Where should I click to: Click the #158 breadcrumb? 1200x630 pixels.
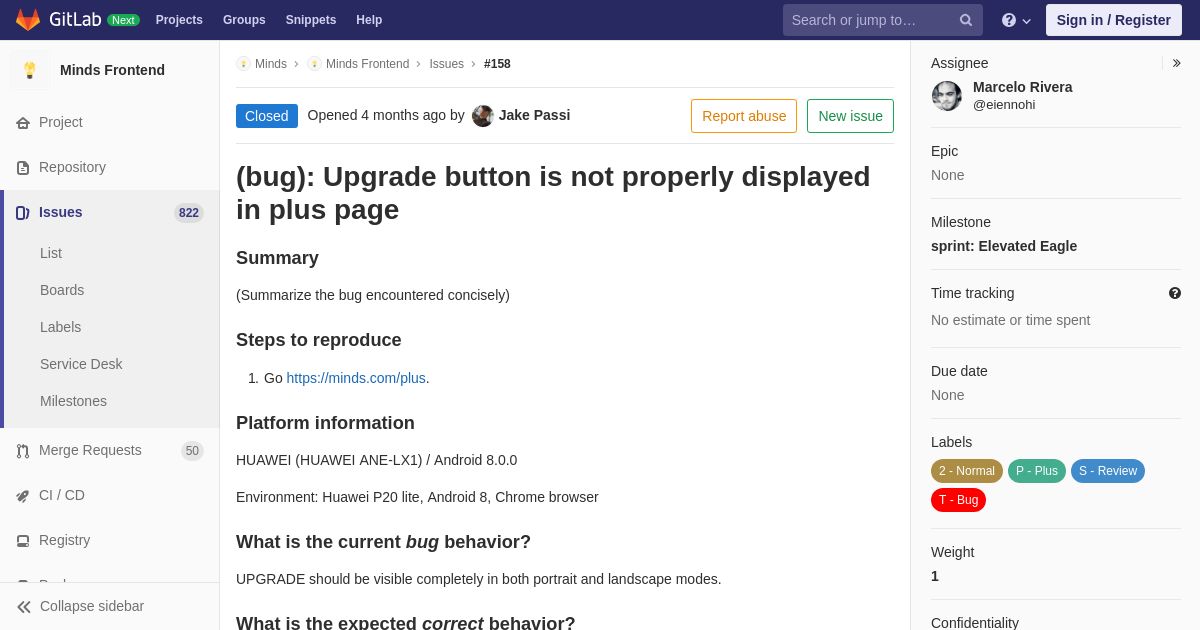click(x=497, y=64)
